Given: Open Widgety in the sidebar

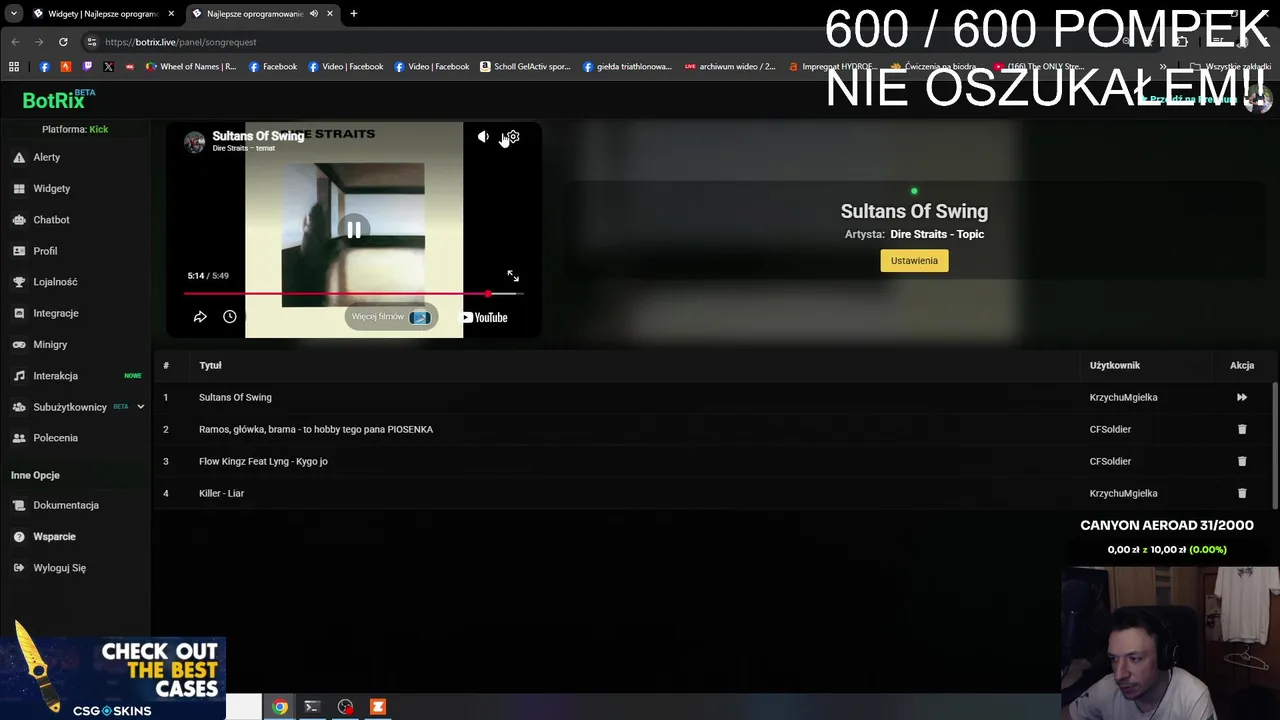Looking at the screenshot, I should (x=51, y=188).
